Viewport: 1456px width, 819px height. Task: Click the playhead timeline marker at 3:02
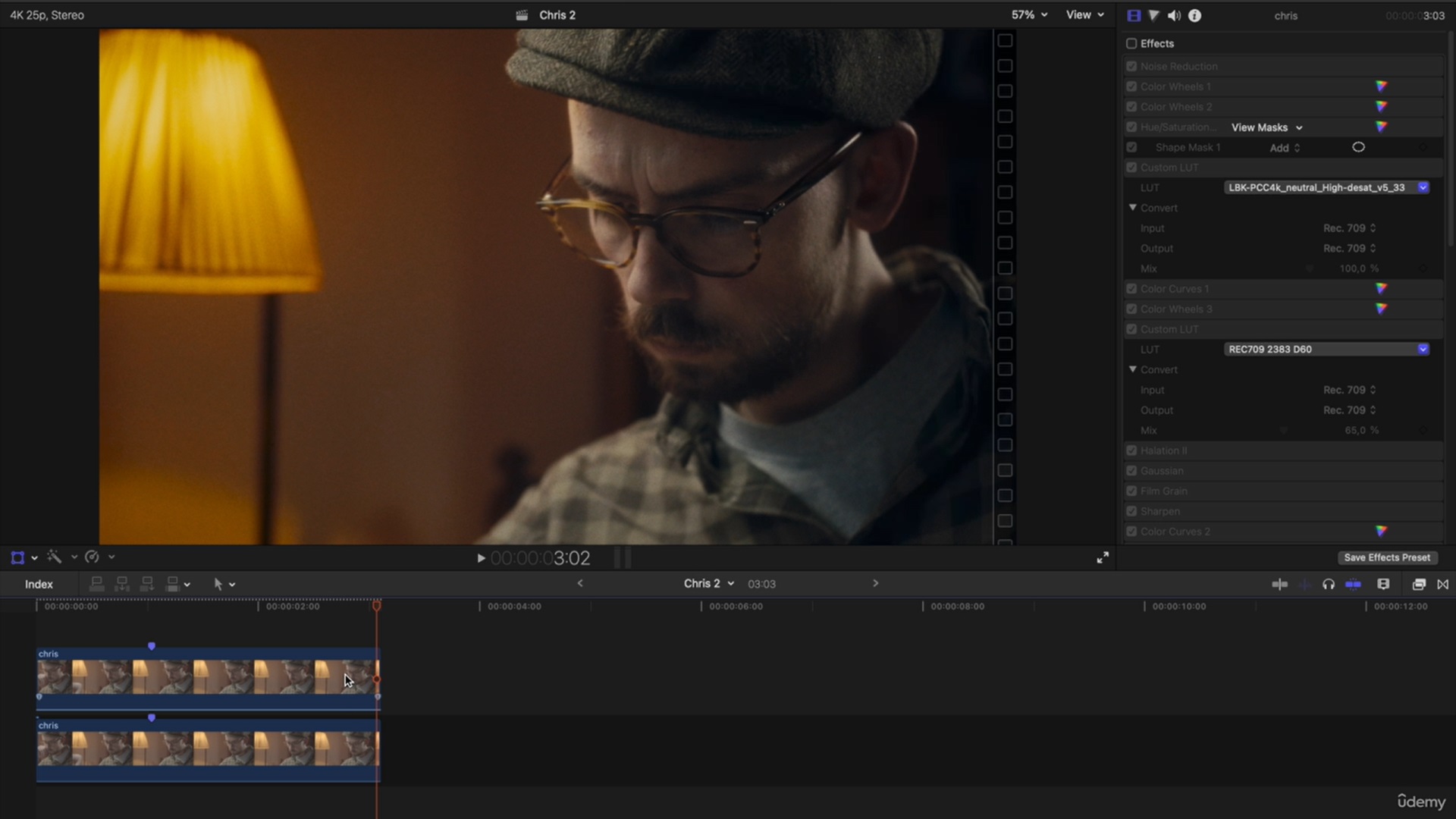pos(377,605)
